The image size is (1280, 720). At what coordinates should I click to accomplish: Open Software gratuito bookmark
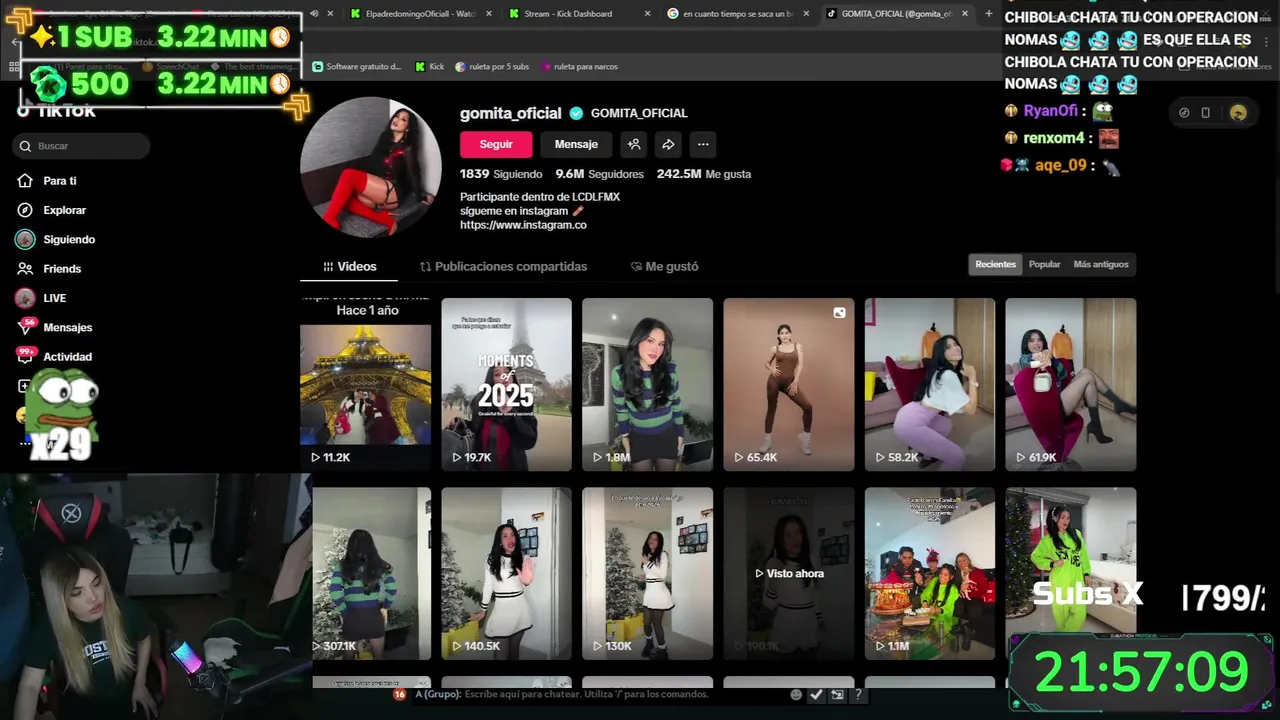[x=357, y=67]
